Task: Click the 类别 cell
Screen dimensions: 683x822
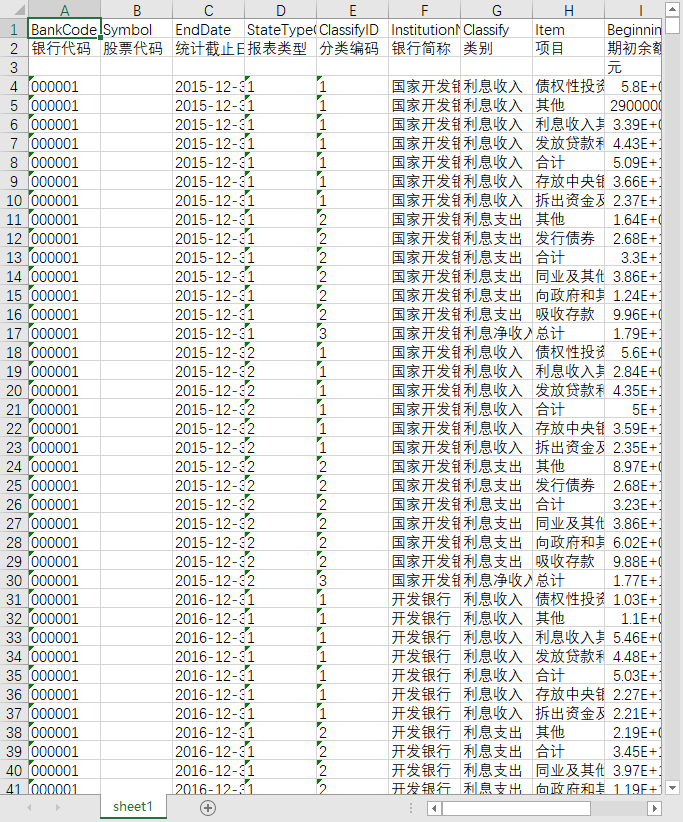Action: coord(496,48)
